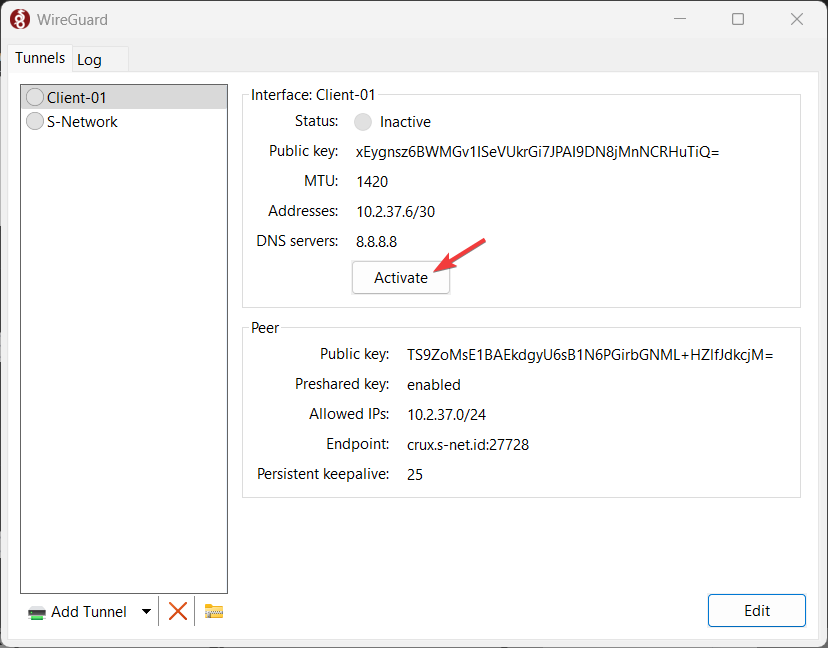This screenshot has height=648, width=828.
Task: Click the S-Network status circle icon
Action: point(35,121)
